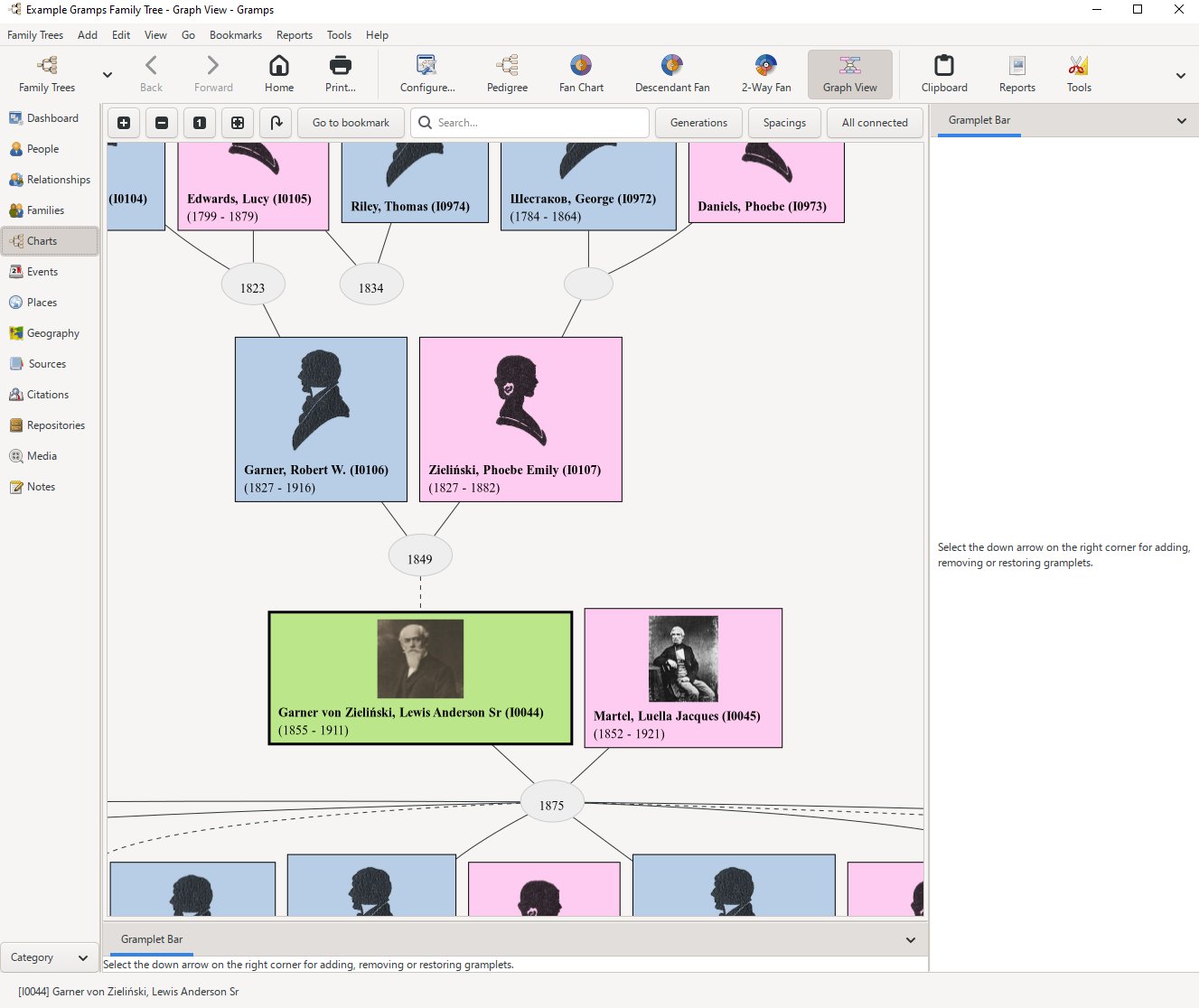The image size is (1199, 1008).
Task: Select Garner von Zieliński, Lewis Anderson Sr node
Action: pyautogui.click(x=420, y=678)
